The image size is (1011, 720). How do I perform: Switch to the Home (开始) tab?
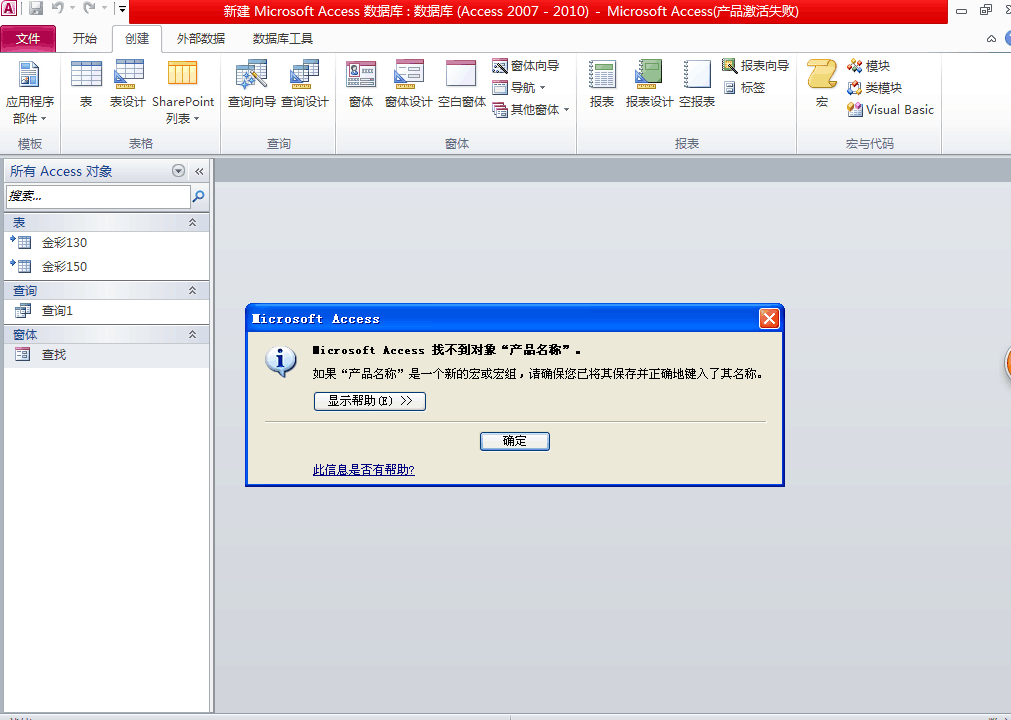pyautogui.click(x=84, y=39)
